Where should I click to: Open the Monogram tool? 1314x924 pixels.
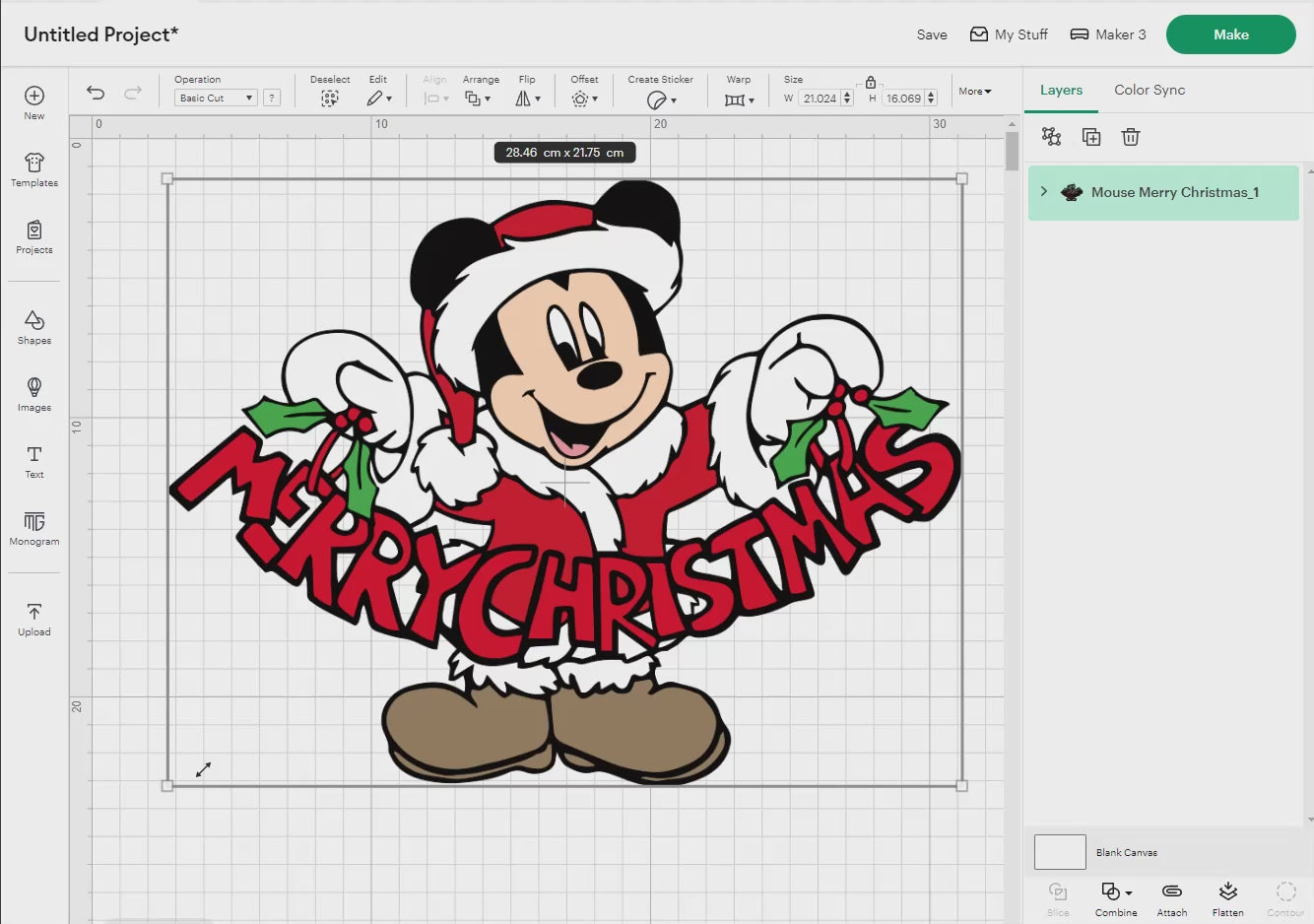tap(34, 528)
